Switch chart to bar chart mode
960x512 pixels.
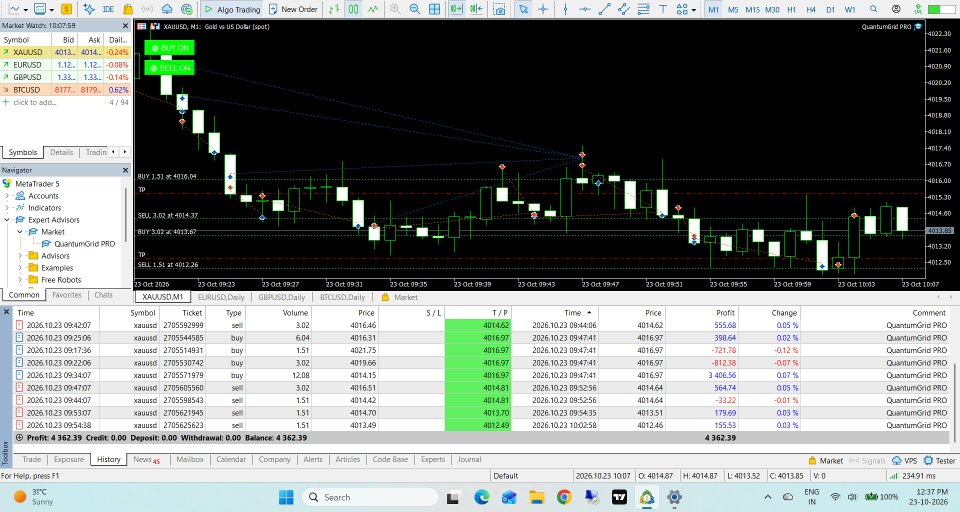[334, 9]
